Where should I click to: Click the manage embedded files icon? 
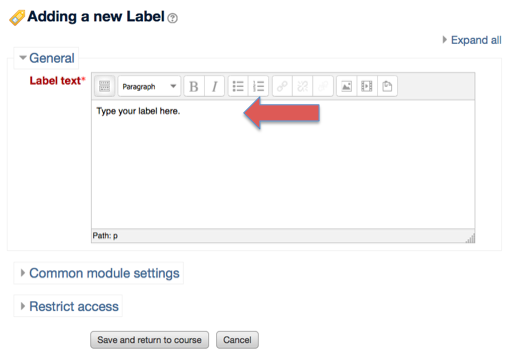click(x=387, y=86)
